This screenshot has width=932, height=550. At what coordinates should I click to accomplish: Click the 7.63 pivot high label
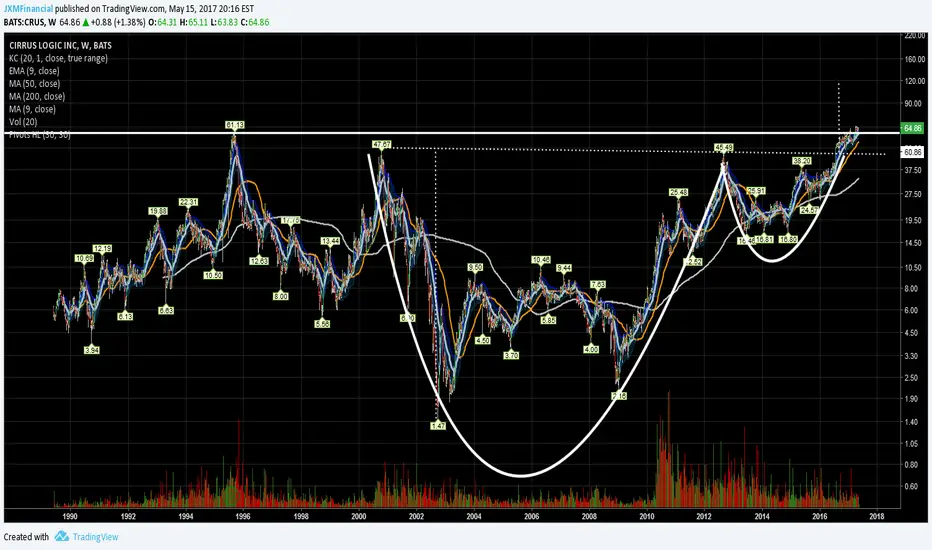click(598, 285)
